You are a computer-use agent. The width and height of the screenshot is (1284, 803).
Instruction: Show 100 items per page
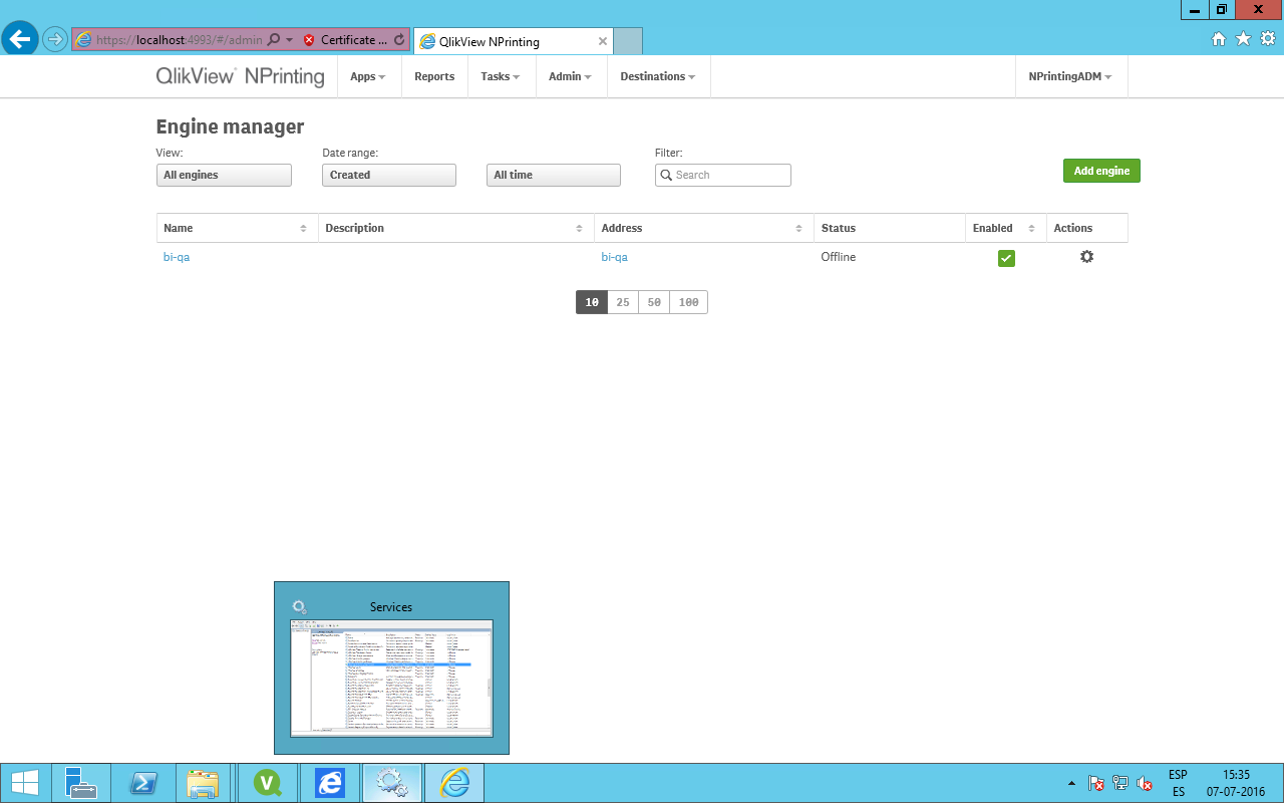[689, 302]
